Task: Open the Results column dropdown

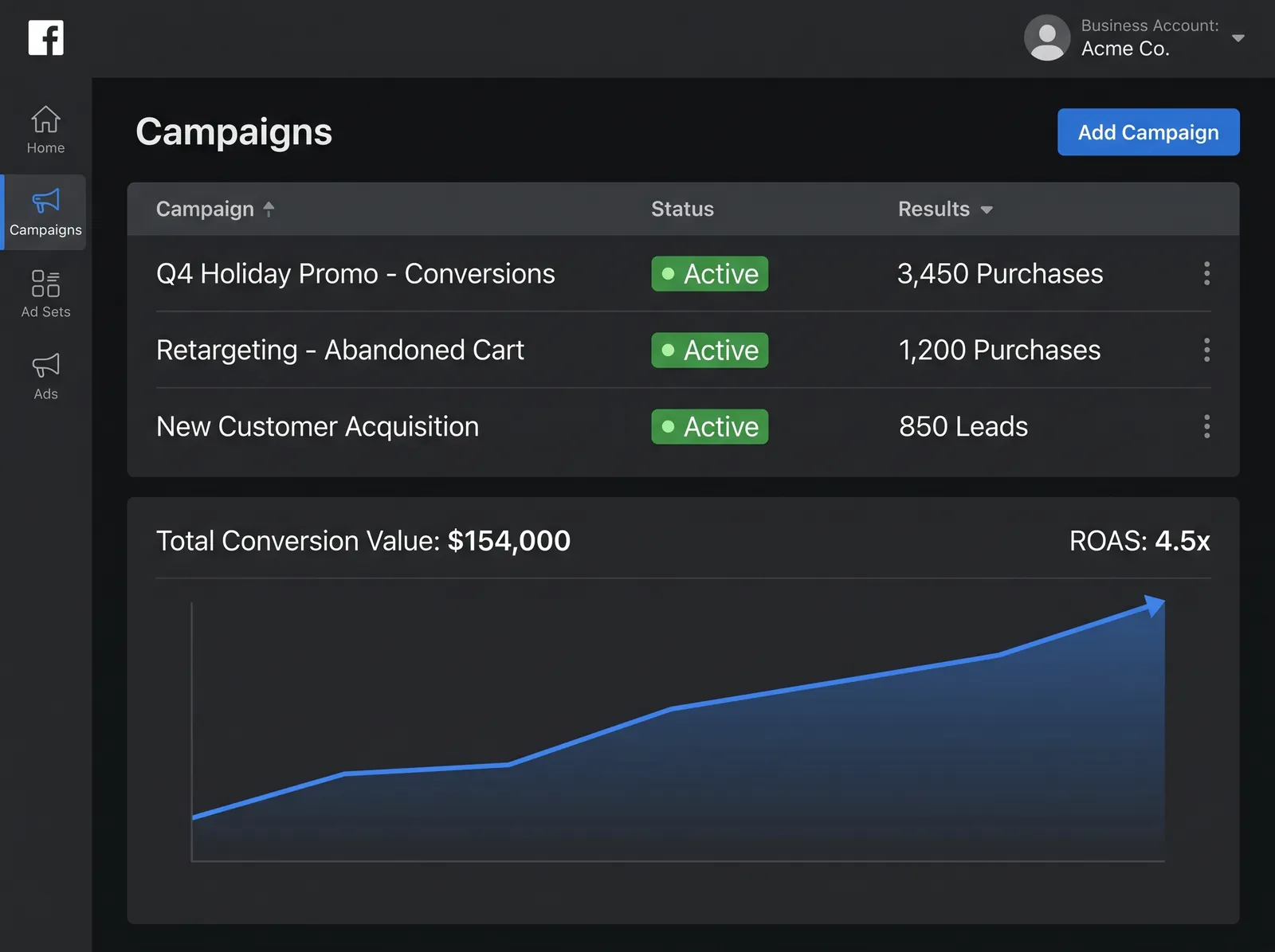Action: point(987,210)
